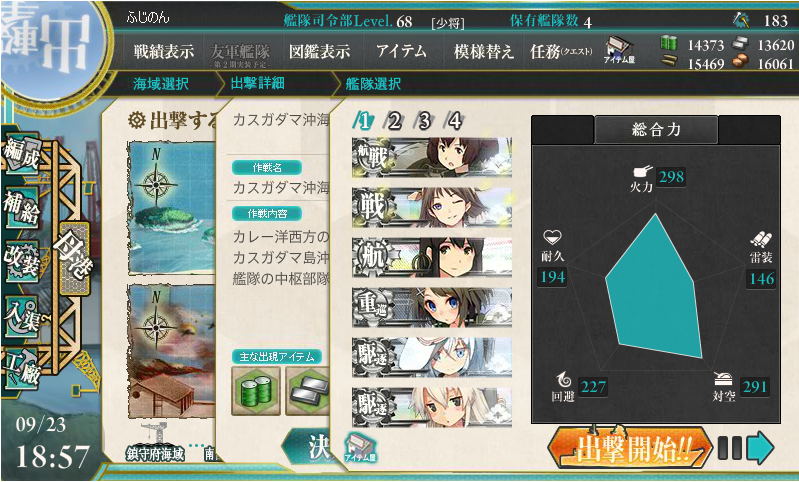Open the 改装 remodel icon
Viewport: 799px width, 482px height.
pyautogui.click(x=21, y=261)
